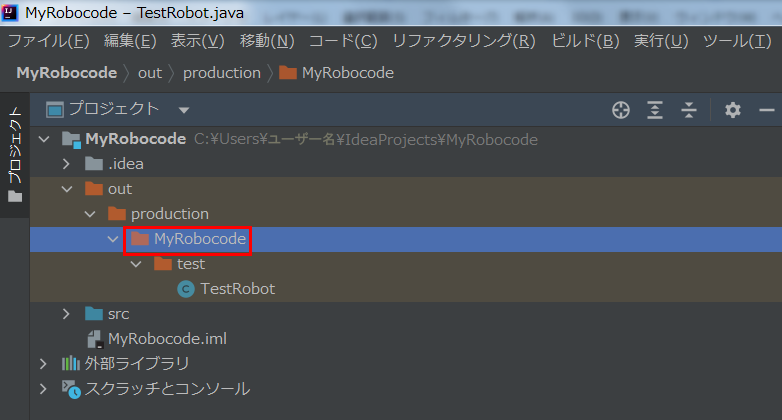Expand the src folder

pos(66,313)
